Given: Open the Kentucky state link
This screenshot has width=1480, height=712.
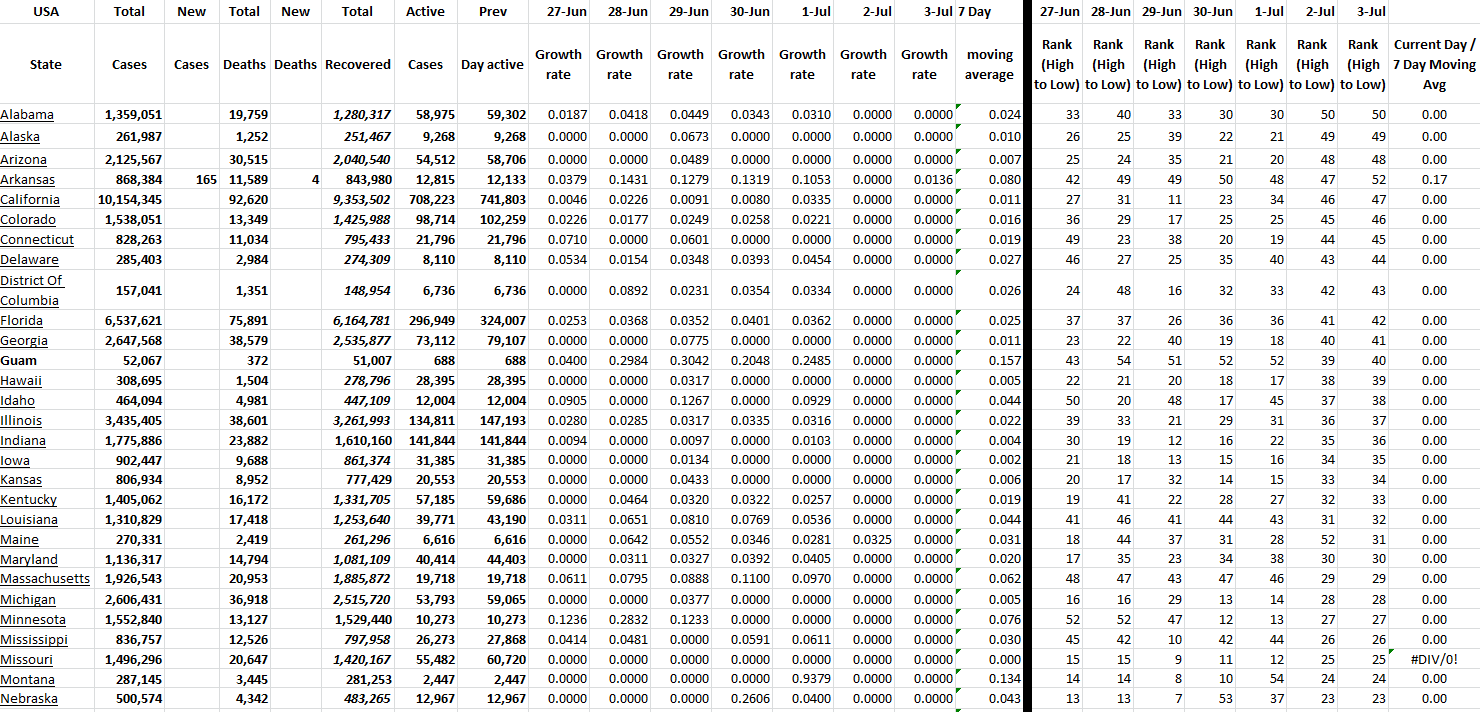Looking at the screenshot, I should (x=29, y=500).
